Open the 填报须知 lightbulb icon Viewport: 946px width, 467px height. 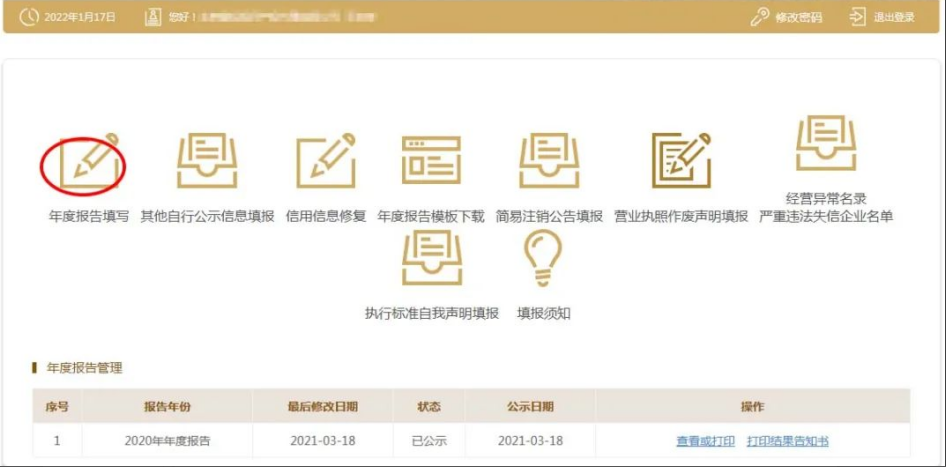pyautogui.click(x=543, y=259)
